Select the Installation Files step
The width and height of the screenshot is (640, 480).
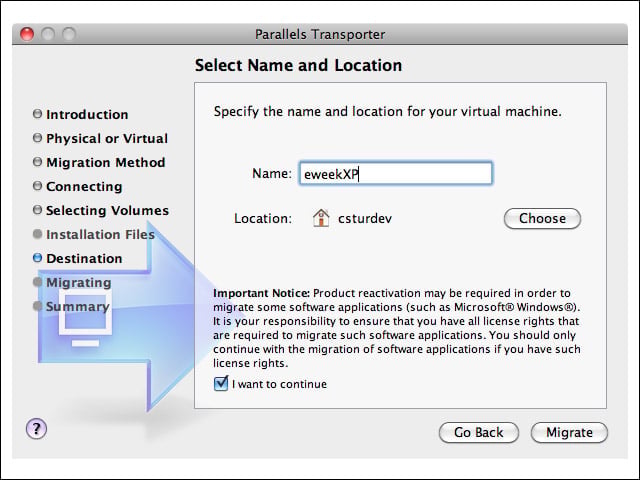[x=100, y=234]
